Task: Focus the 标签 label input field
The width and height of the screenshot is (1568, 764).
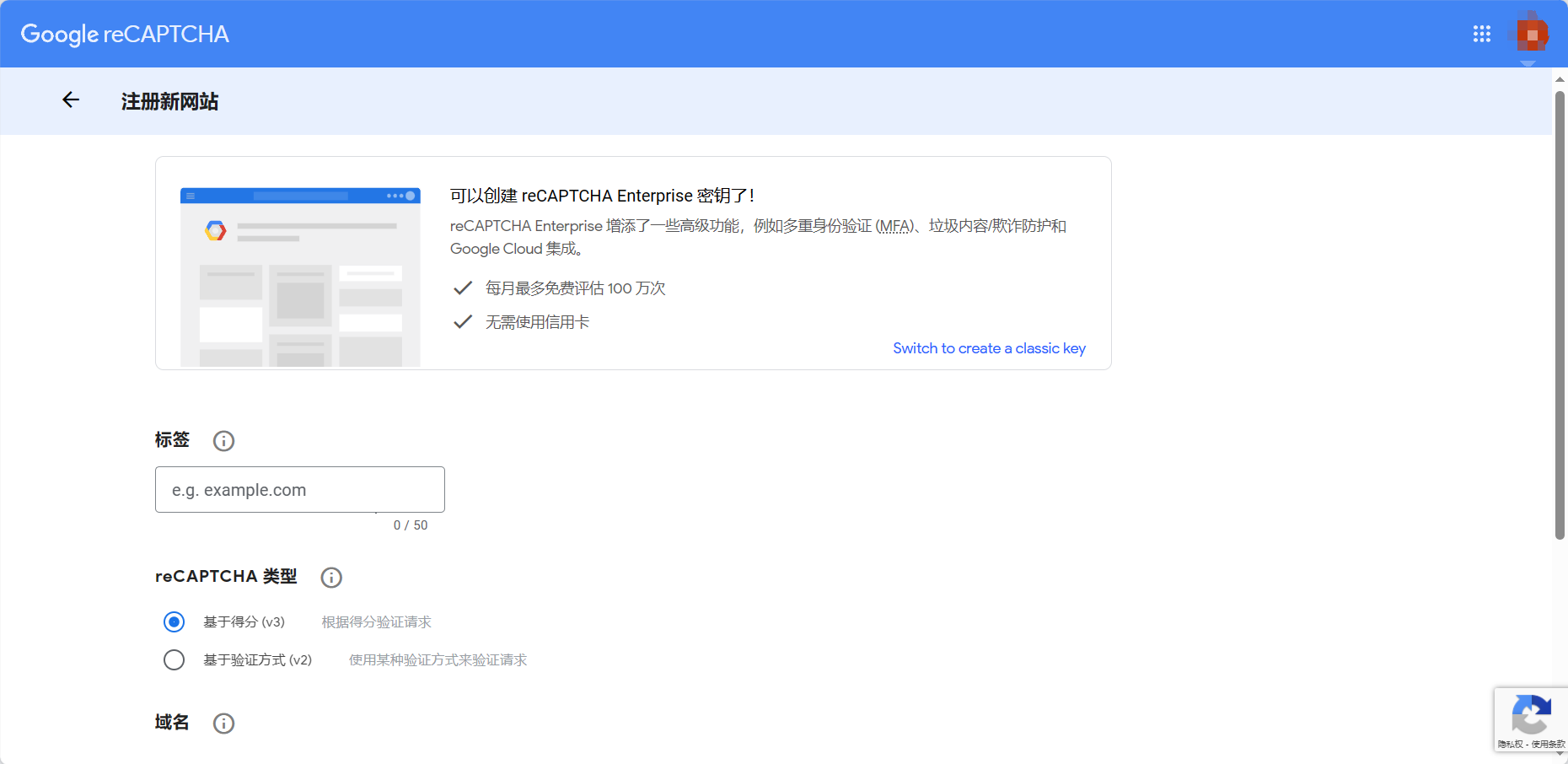Action: (300, 489)
